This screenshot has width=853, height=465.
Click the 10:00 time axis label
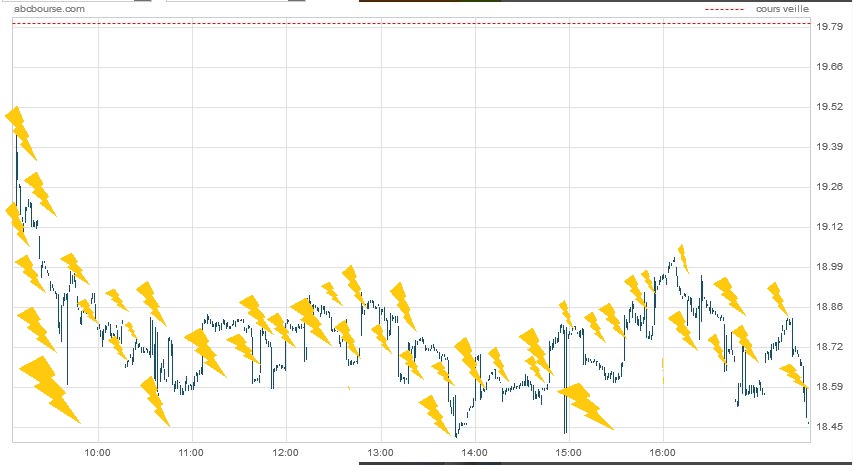97,452
